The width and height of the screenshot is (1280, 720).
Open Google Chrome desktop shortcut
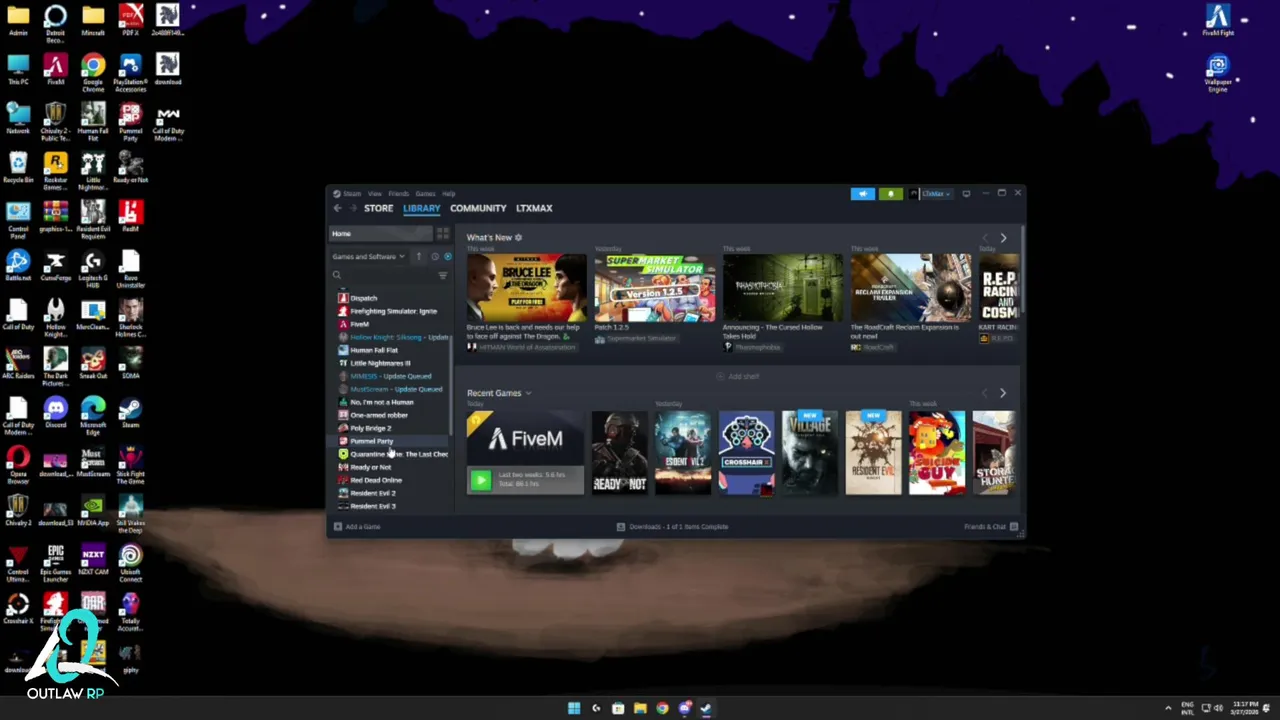click(93, 73)
